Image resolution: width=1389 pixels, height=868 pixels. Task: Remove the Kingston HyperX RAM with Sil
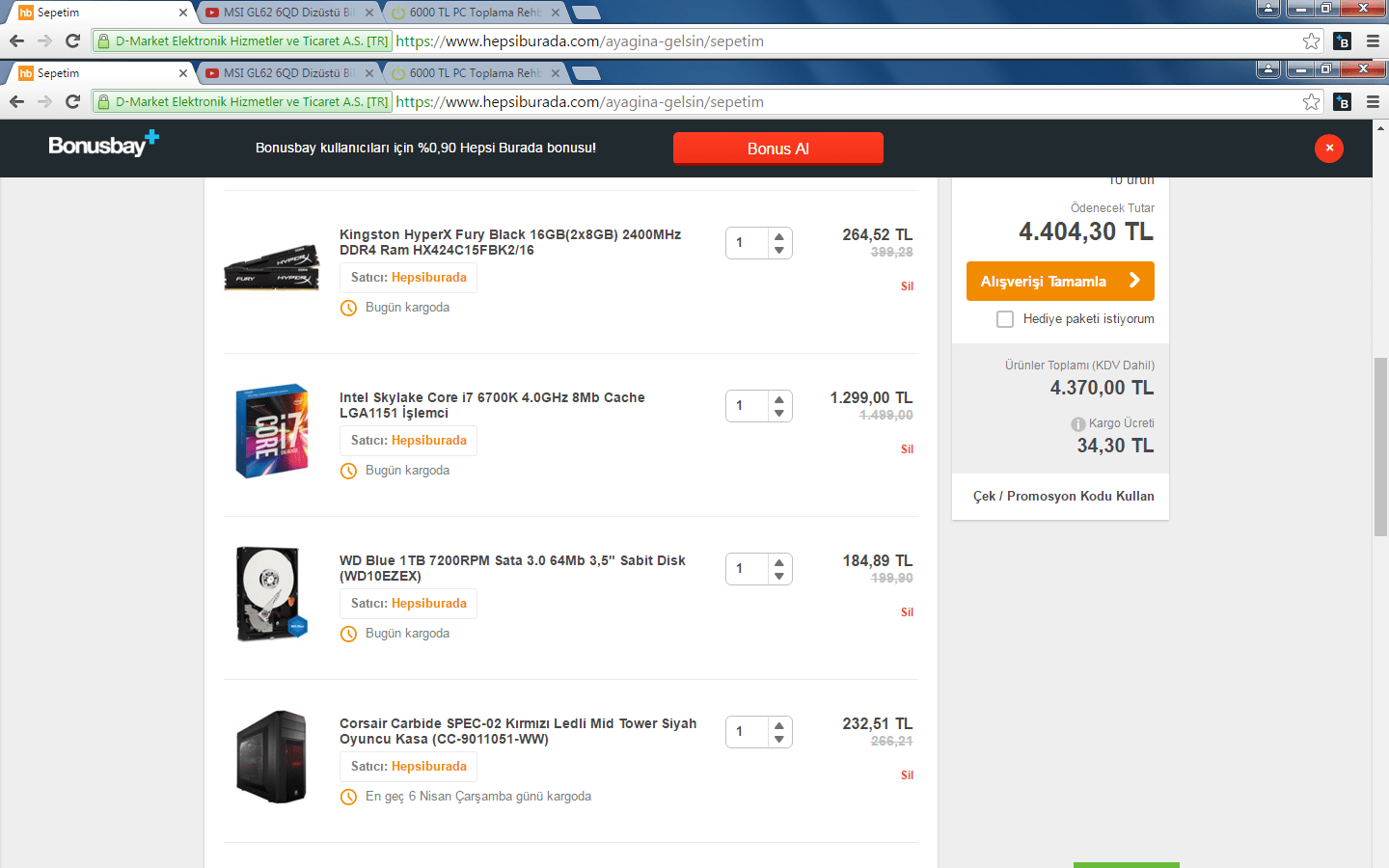click(907, 286)
